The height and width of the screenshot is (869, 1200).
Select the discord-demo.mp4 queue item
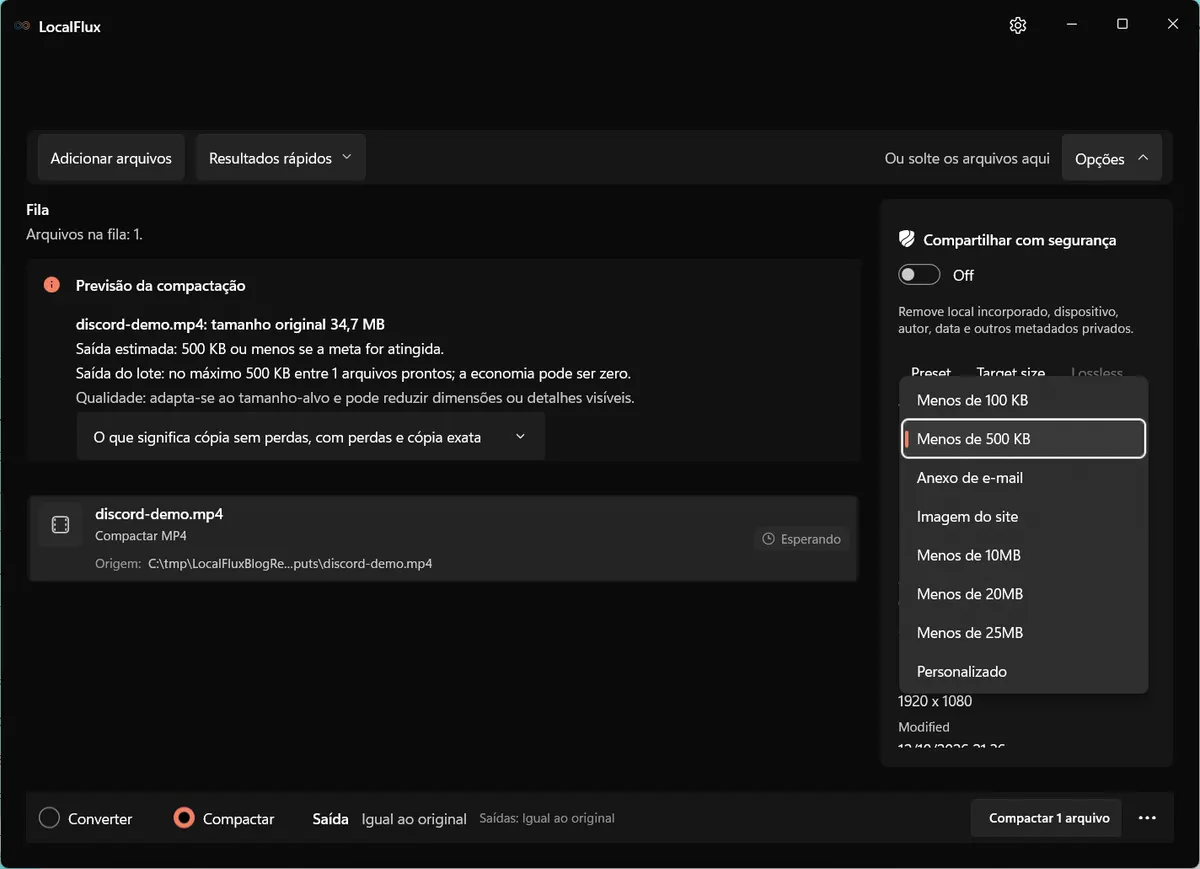click(443, 539)
